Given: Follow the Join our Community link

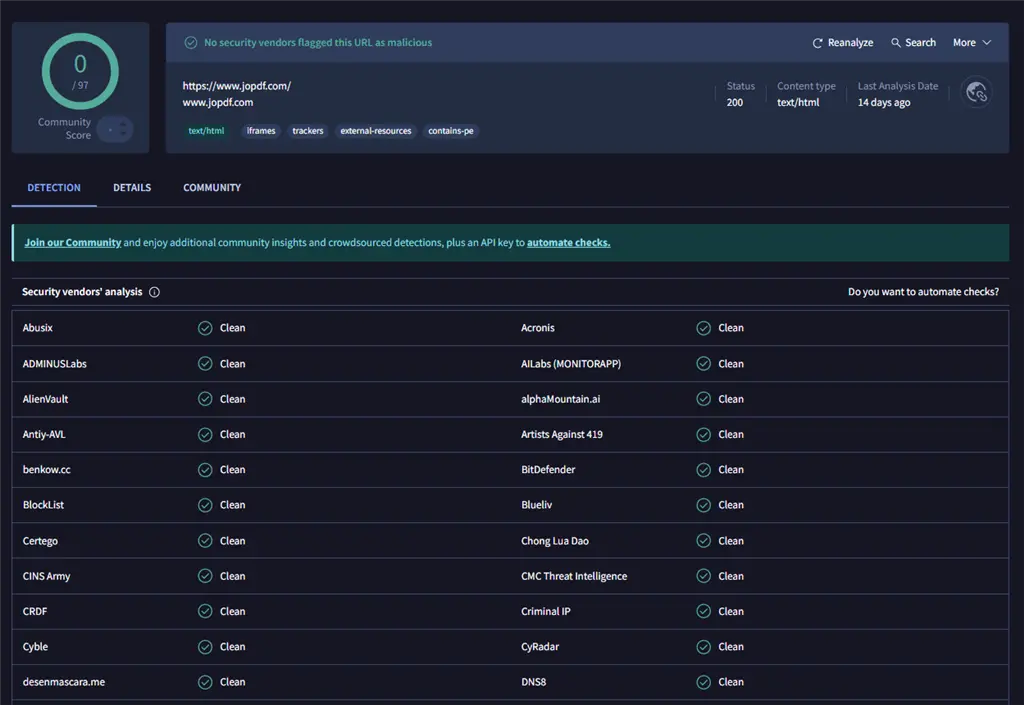Looking at the screenshot, I should 73,243.
